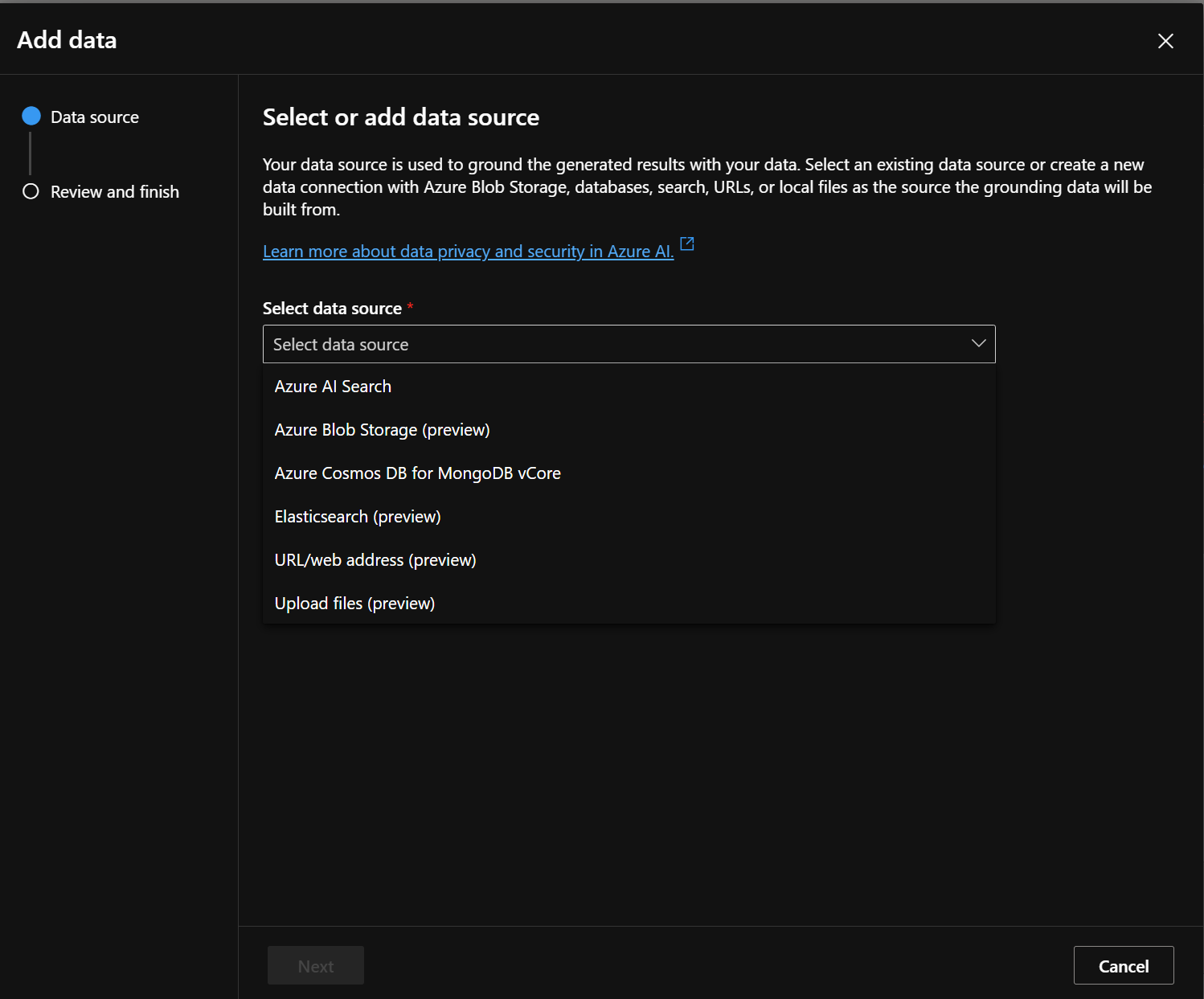This screenshot has width=1204, height=999.
Task: Choose Upload files (preview) option
Action: [x=629, y=604]
